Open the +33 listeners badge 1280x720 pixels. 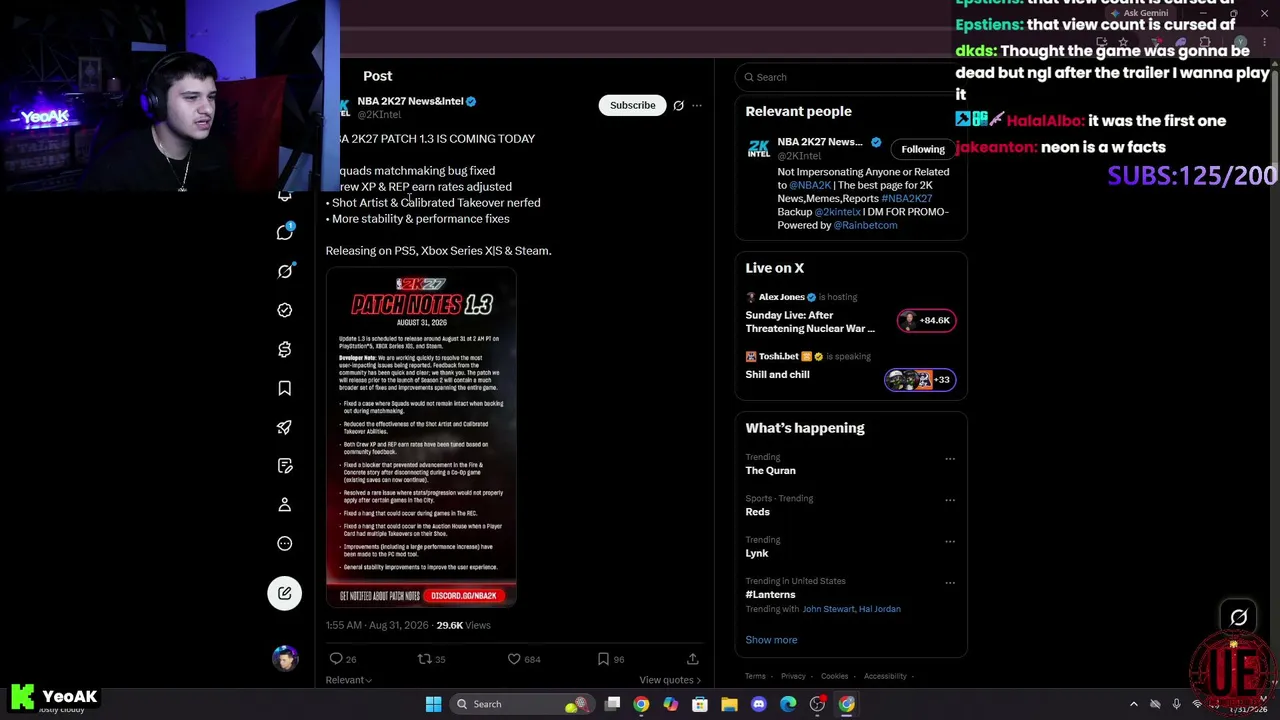coord(920,379)
